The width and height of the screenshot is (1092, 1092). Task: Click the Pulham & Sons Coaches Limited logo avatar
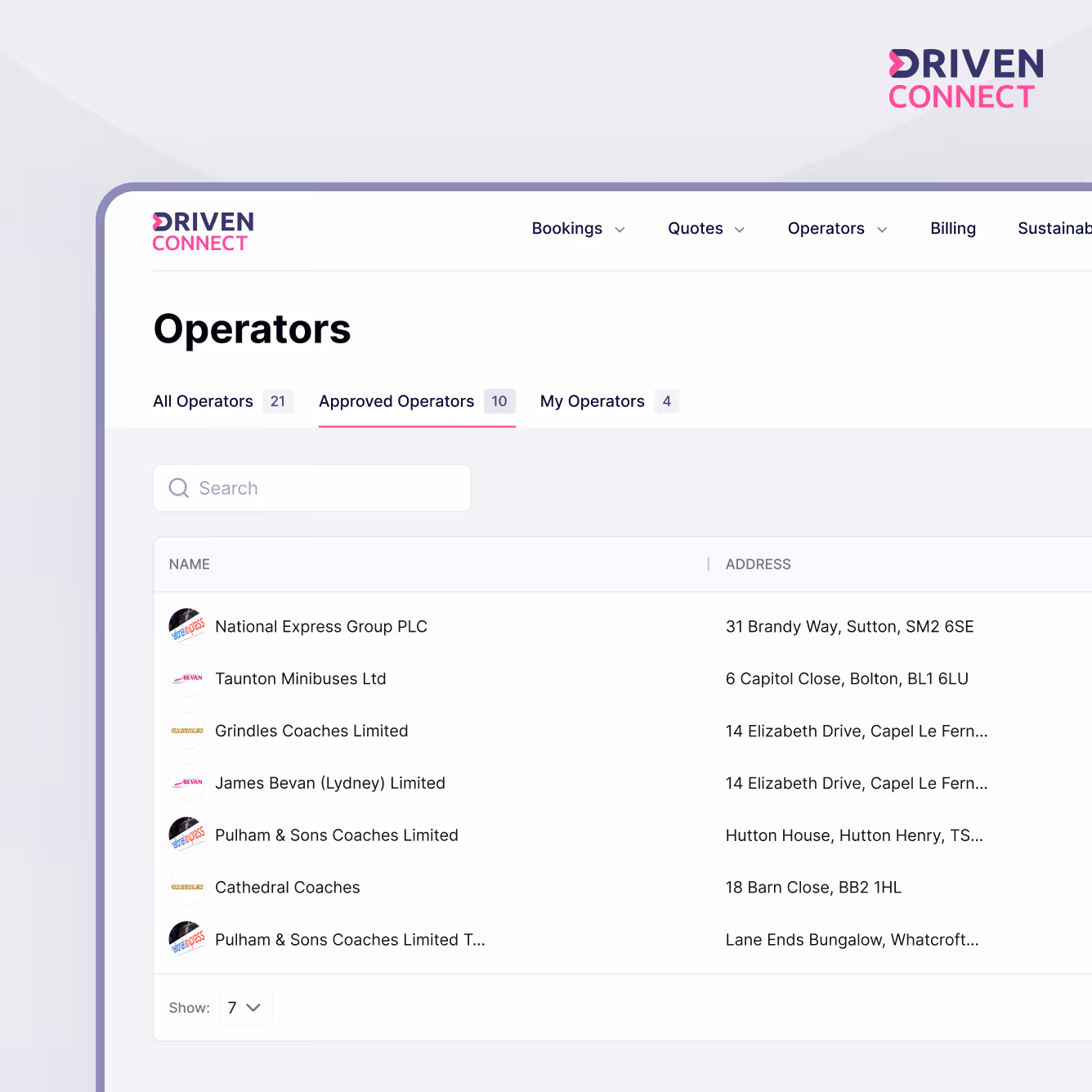point(187,835)
